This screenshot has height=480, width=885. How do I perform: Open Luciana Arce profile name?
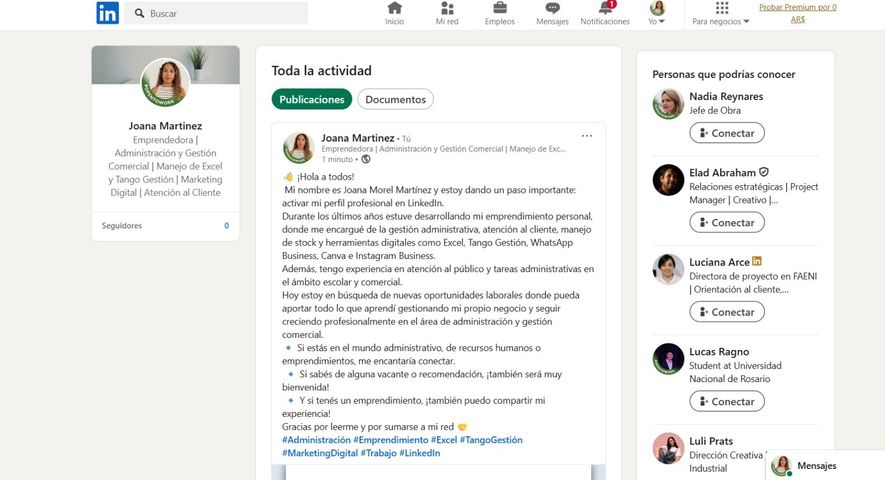pos(719,262)
